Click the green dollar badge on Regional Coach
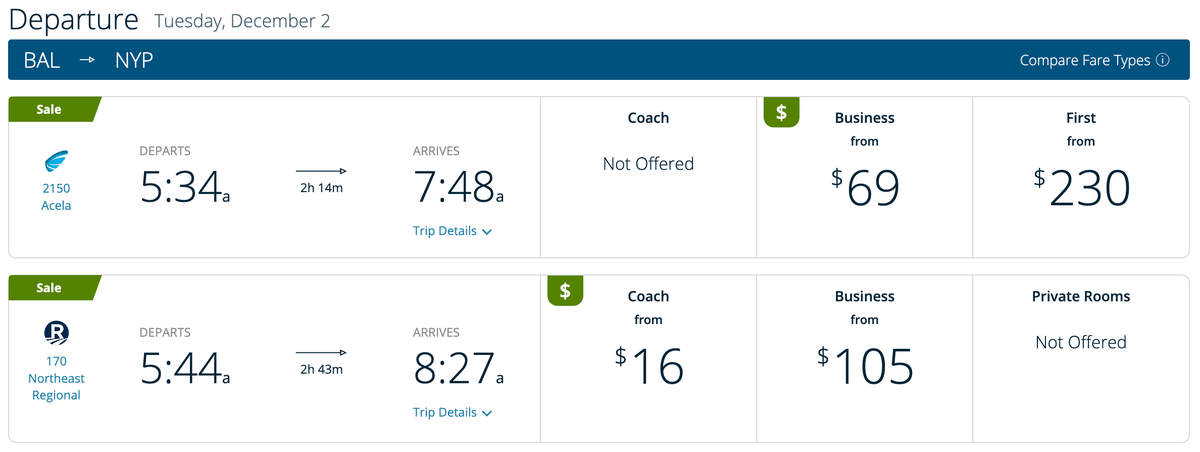 tap(565, 291)
